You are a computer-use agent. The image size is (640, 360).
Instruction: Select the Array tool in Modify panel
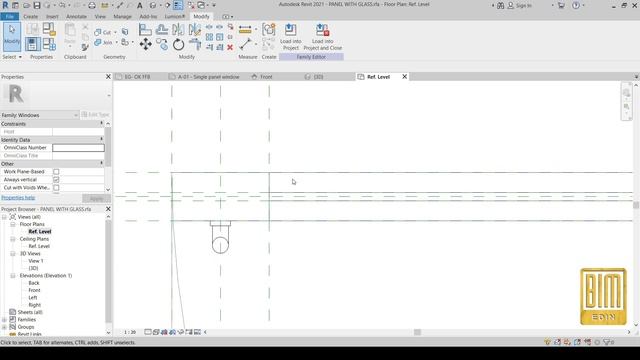tap(209, 37)
